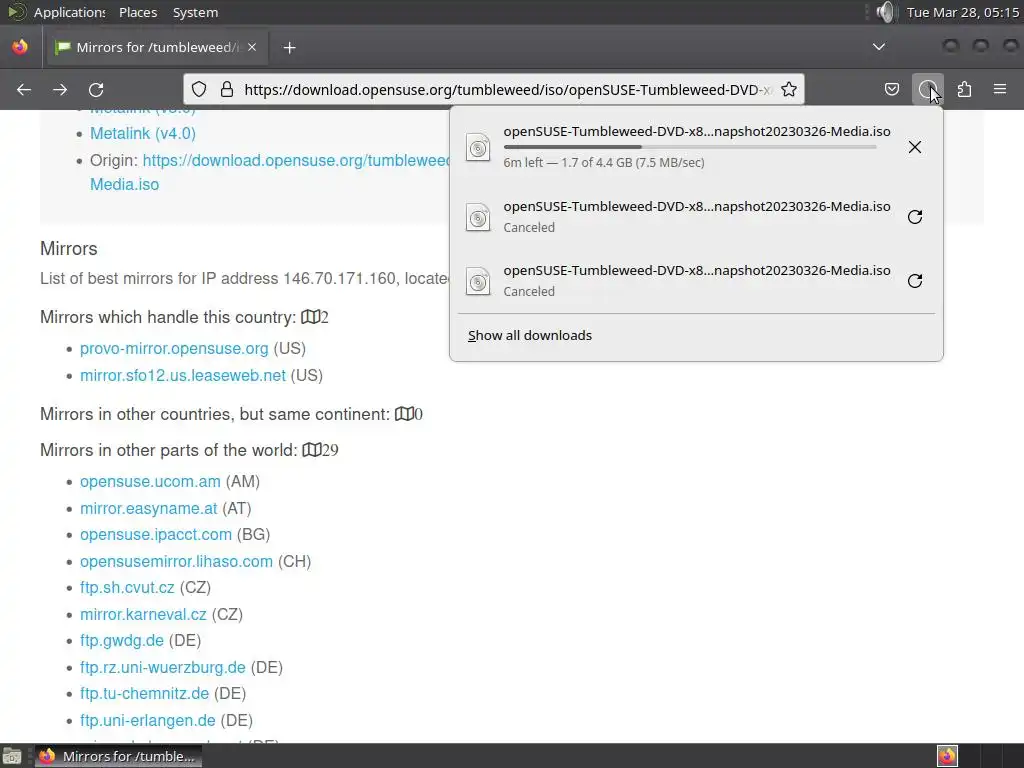Open the clock showing Tue Mar 28

tap(963, 12)
